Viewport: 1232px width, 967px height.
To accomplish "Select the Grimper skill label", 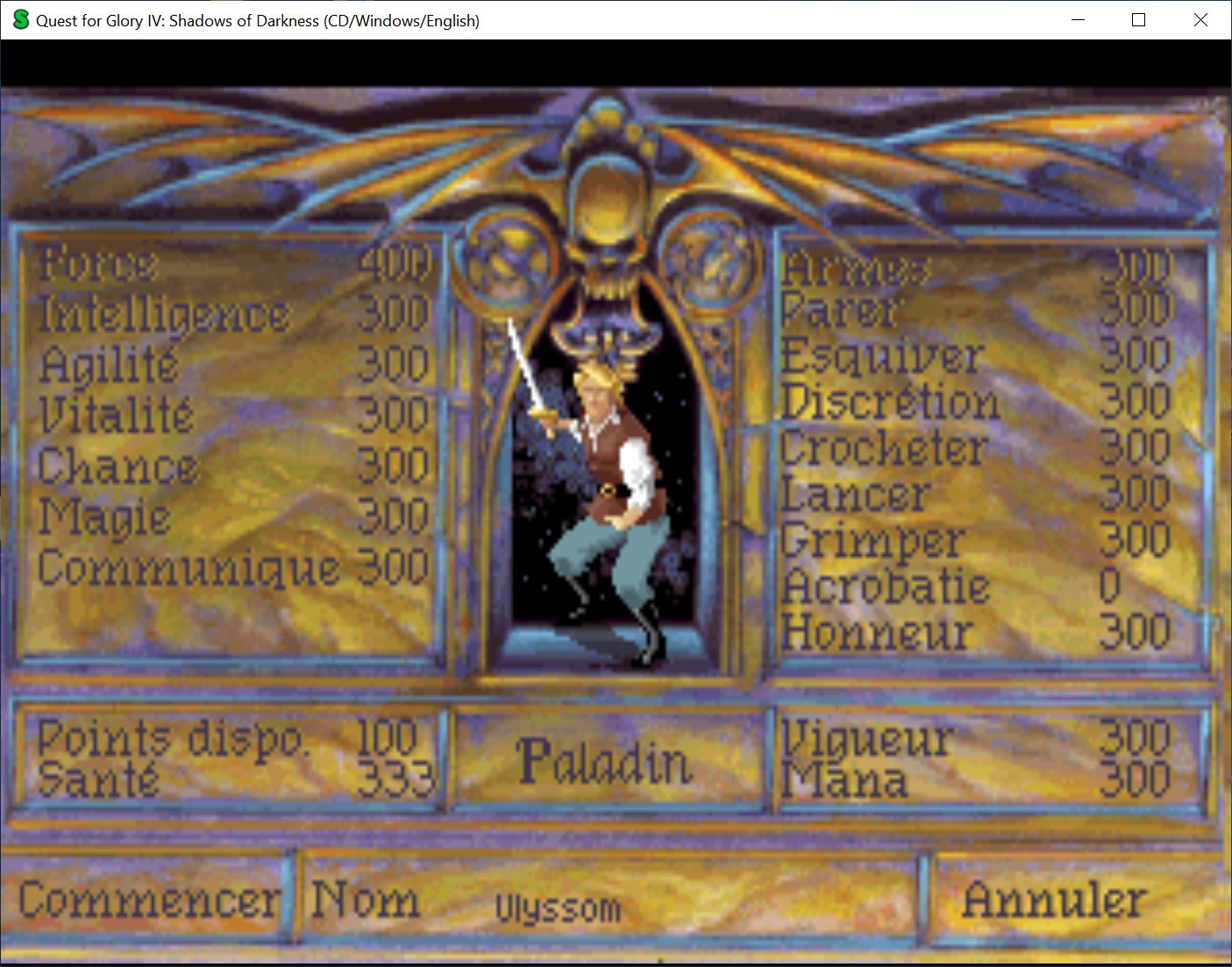I will 873,541.
